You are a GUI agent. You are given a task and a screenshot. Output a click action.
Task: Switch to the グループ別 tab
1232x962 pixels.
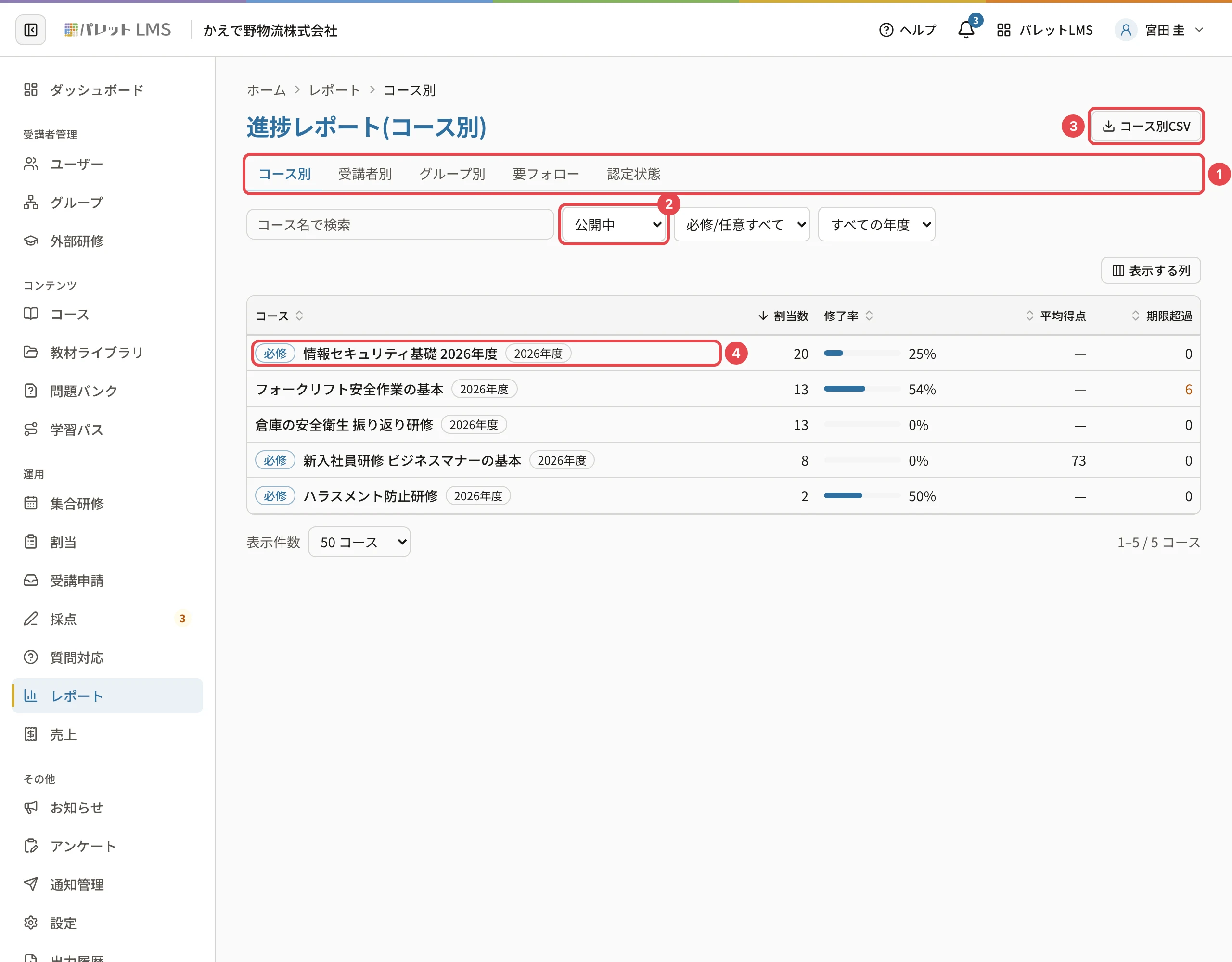pyautogui.click(x=452, y=174)
